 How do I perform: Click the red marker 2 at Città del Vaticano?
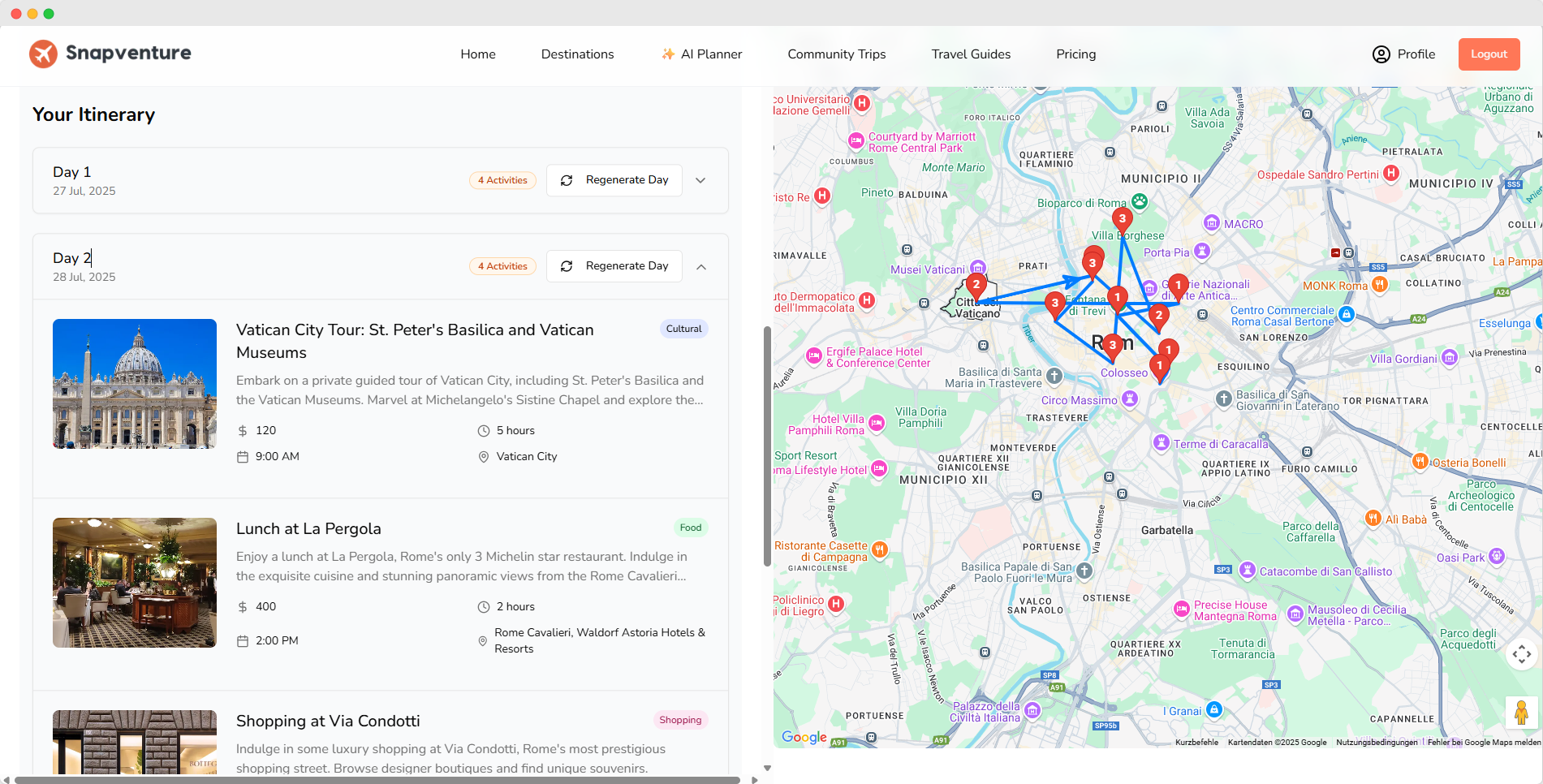click(x=976, y=286)
